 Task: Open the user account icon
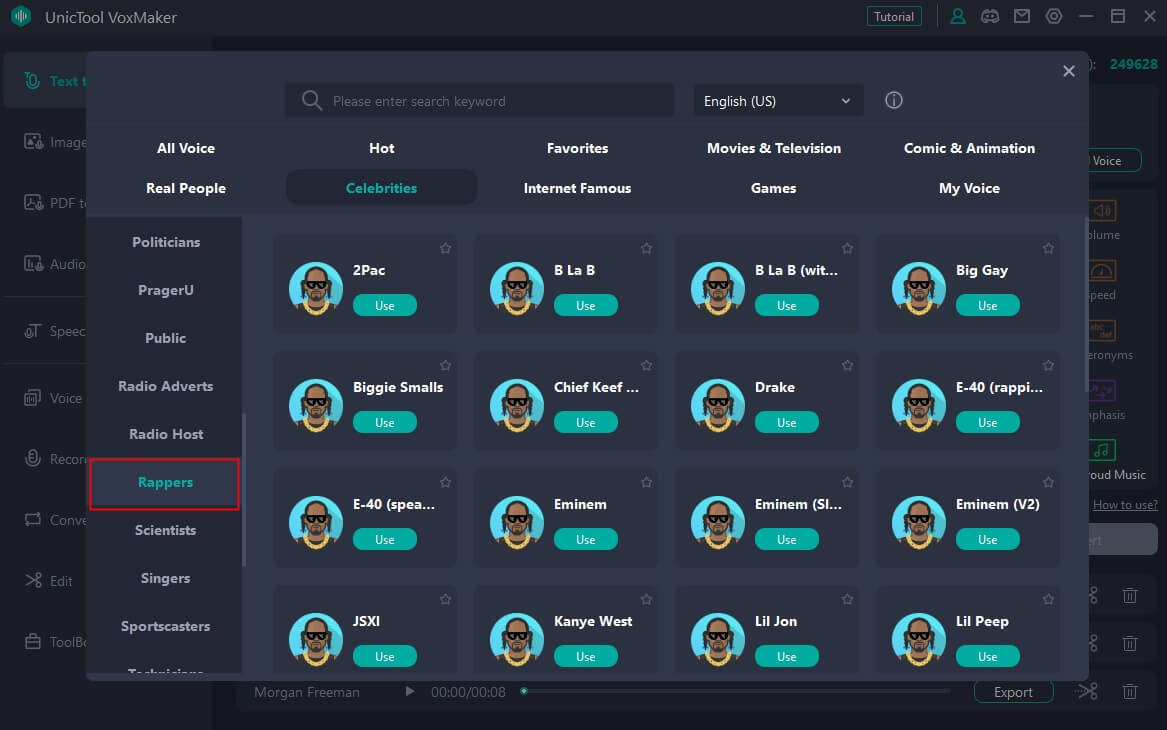pyautogui.click(x=958, y=16)
